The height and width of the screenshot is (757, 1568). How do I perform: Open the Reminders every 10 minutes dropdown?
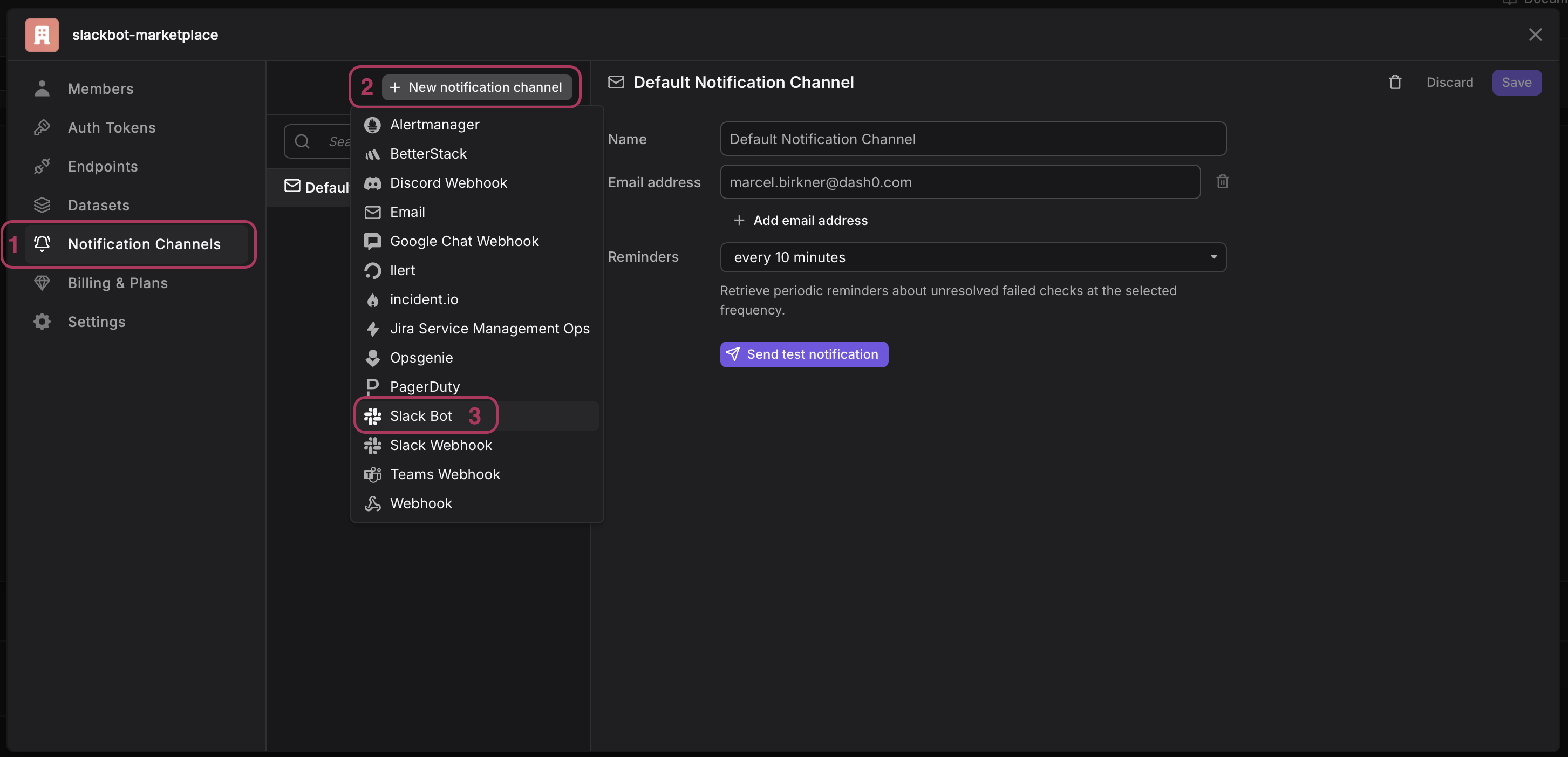pyautogui.click(x=973, y=257)
